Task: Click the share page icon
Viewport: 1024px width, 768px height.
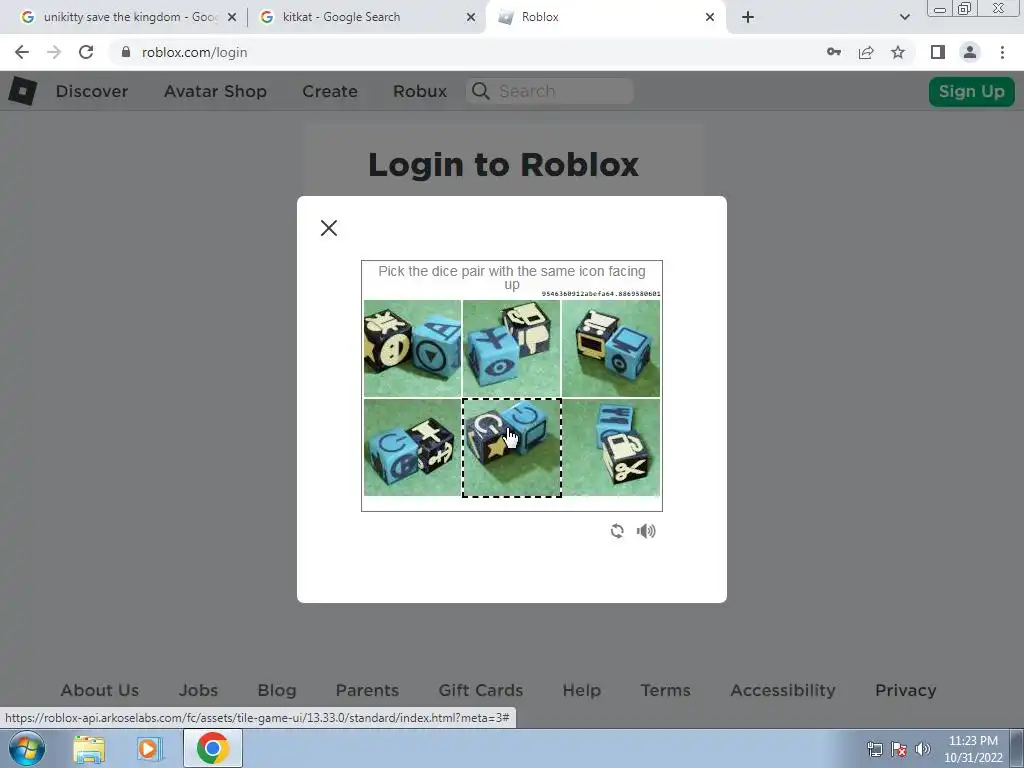Action: [866, 52]
